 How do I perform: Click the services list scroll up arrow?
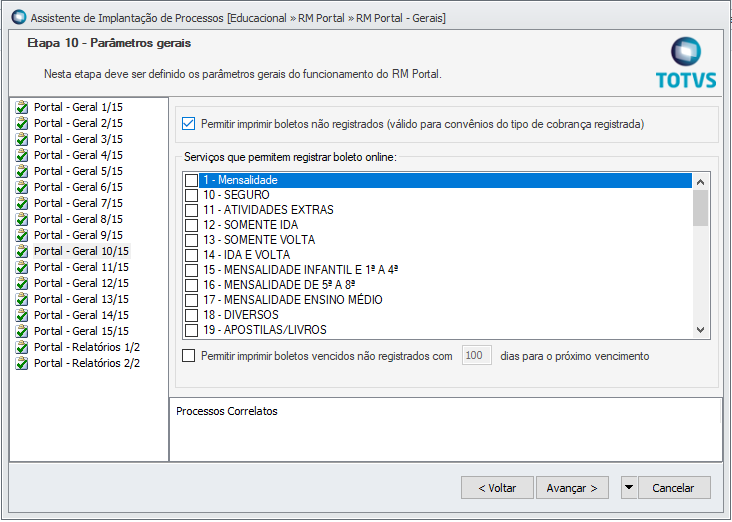coord(700,182)
